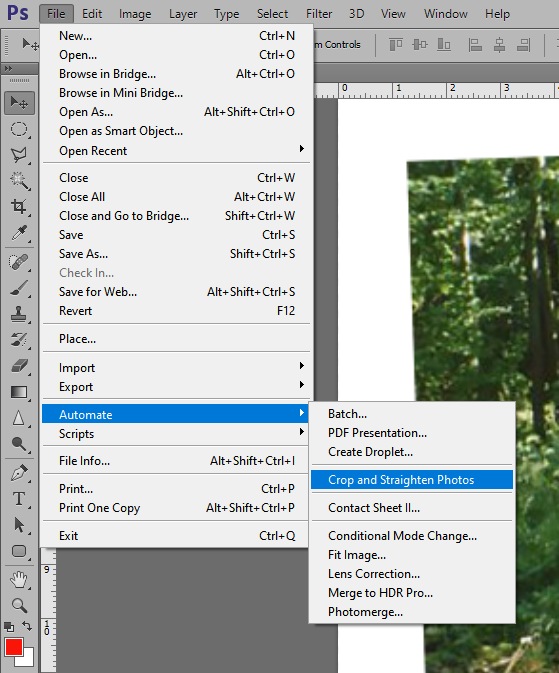Click the Photoshop Ps logo
559x673 pixels.
point(18,13)
